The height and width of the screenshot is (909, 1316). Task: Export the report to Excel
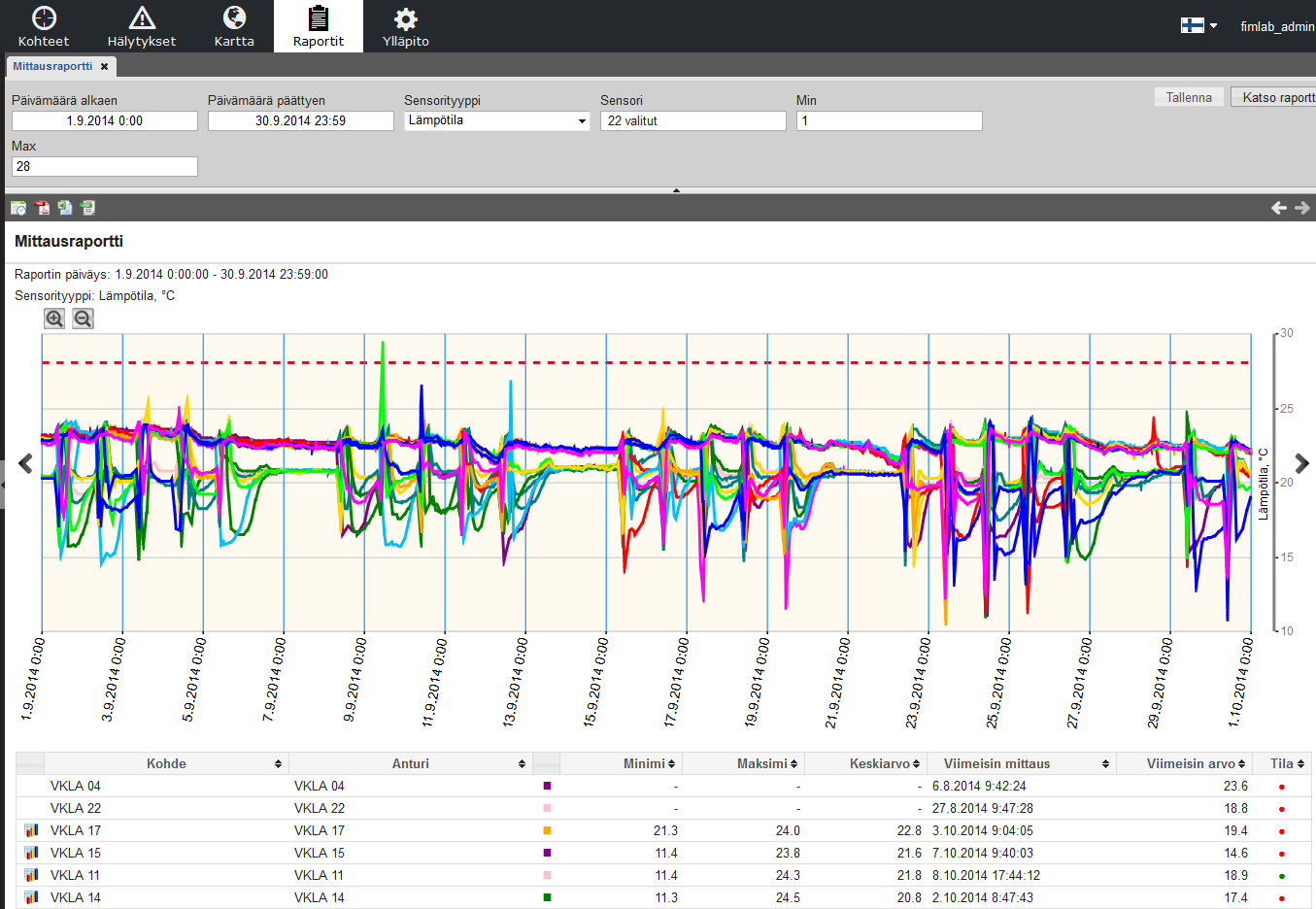pos(65,208)
